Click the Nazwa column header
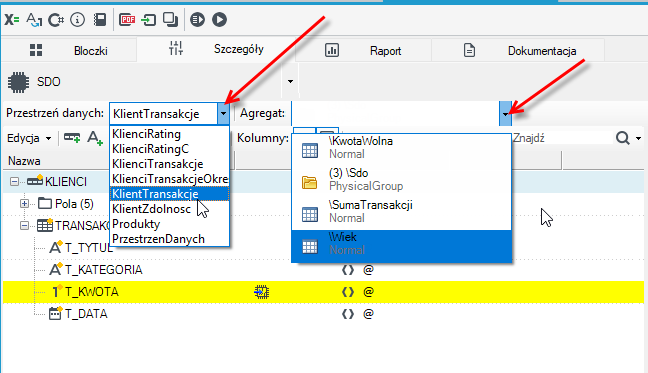Image resolution: width=648 pixels, height=373 pixels. (118, 161)
